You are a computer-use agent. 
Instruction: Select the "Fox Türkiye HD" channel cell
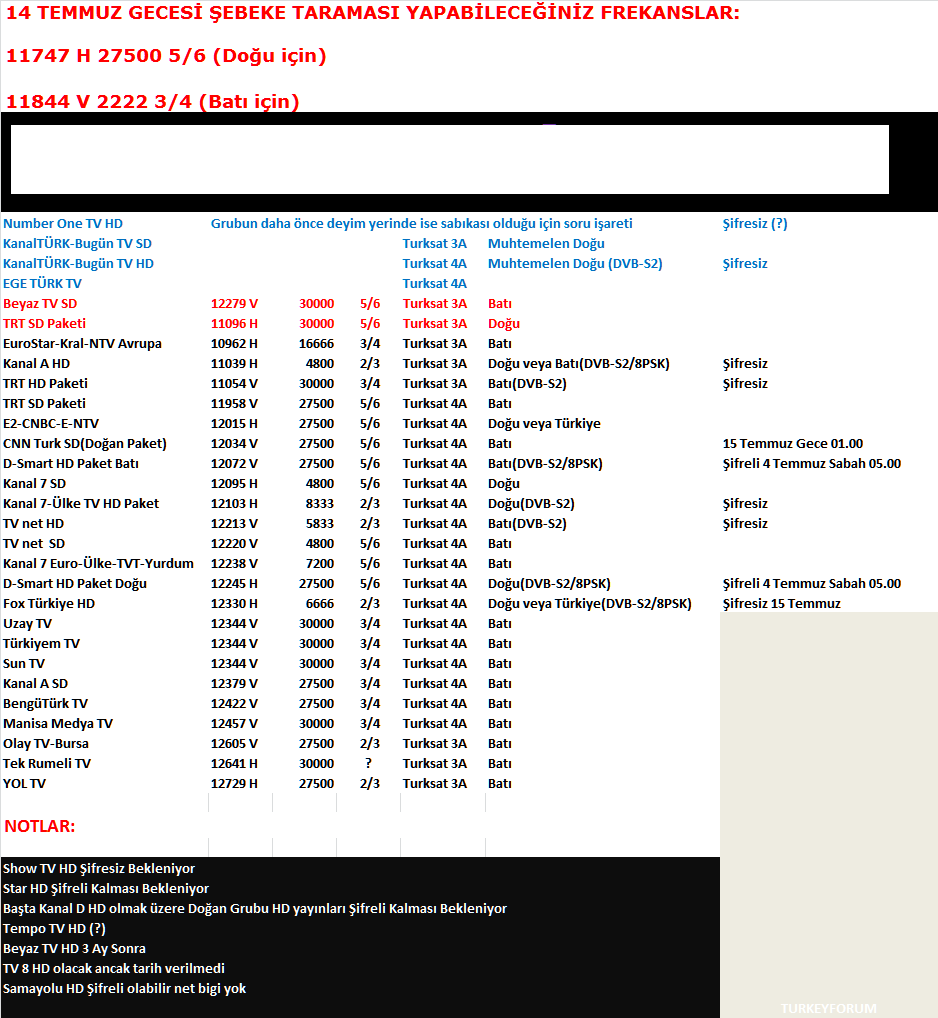(x=49, y=604)
